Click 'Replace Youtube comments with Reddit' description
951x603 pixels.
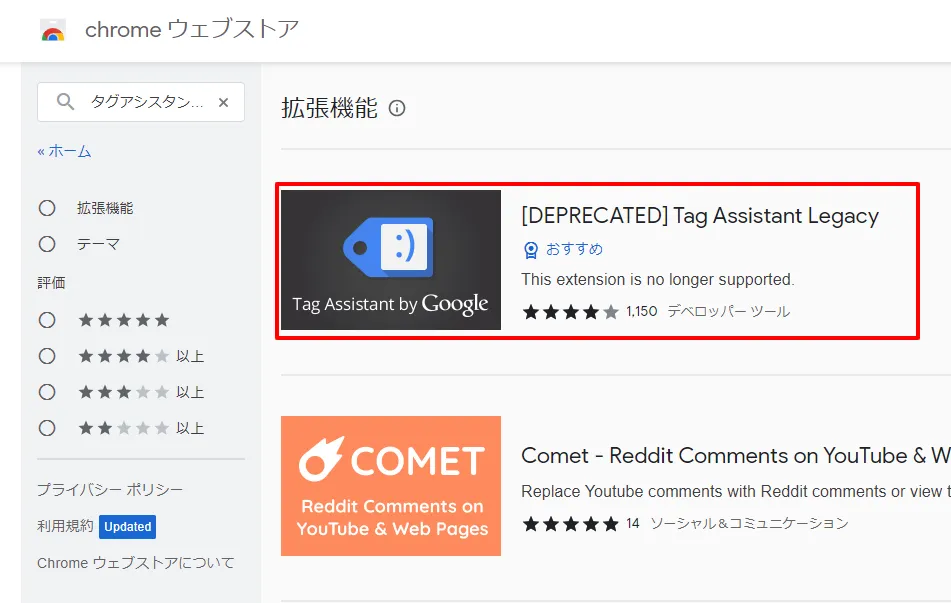coord(736,491)
